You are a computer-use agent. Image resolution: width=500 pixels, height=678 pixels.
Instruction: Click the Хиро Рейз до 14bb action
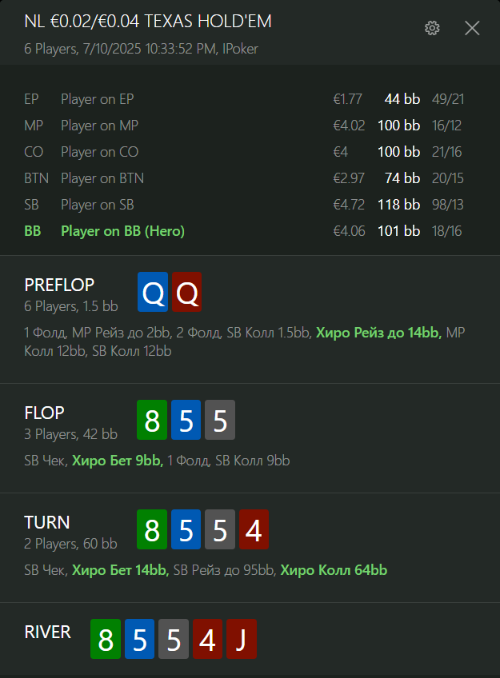tap(379, 333)
